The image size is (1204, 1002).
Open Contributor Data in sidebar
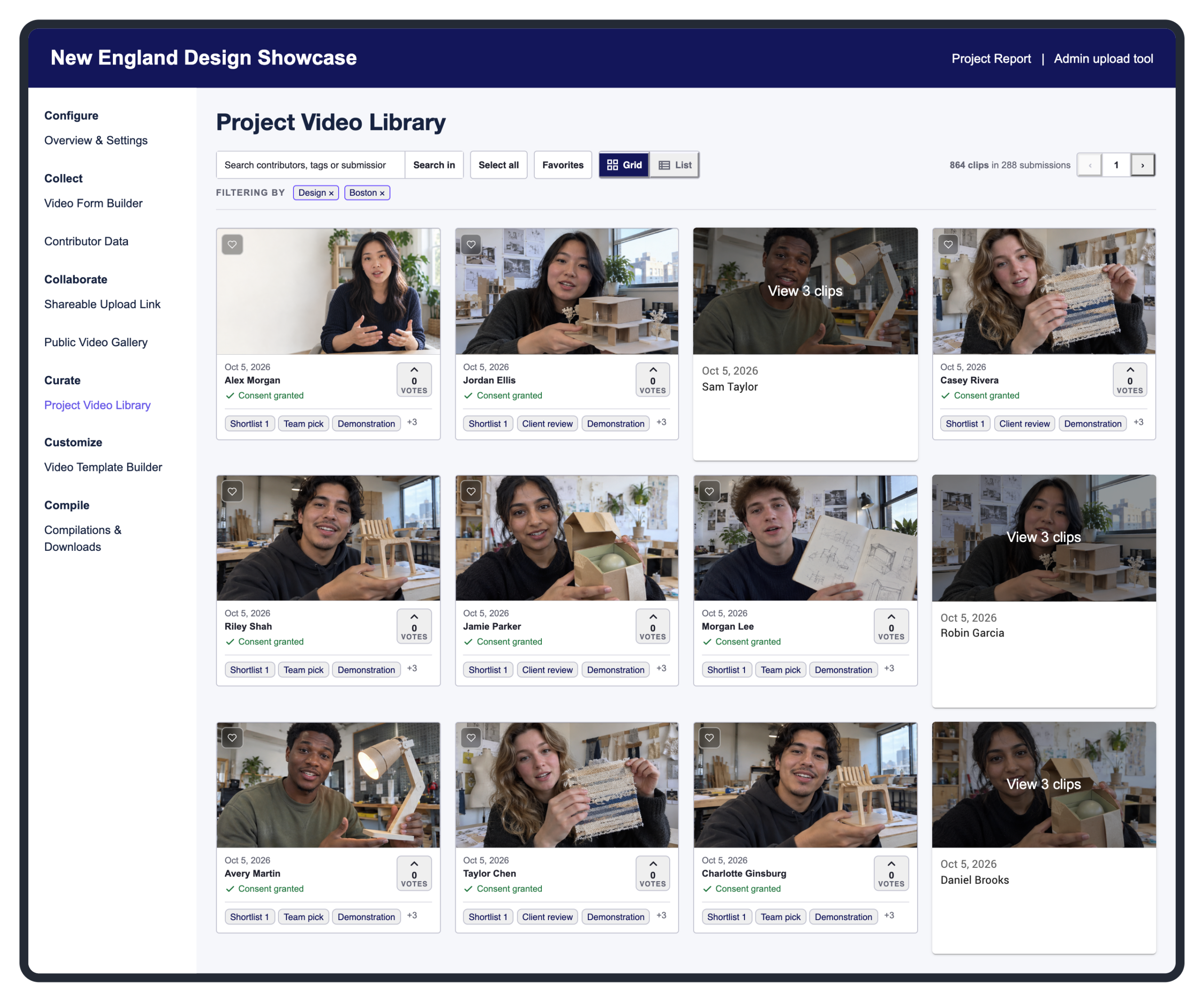click(86, 241)
